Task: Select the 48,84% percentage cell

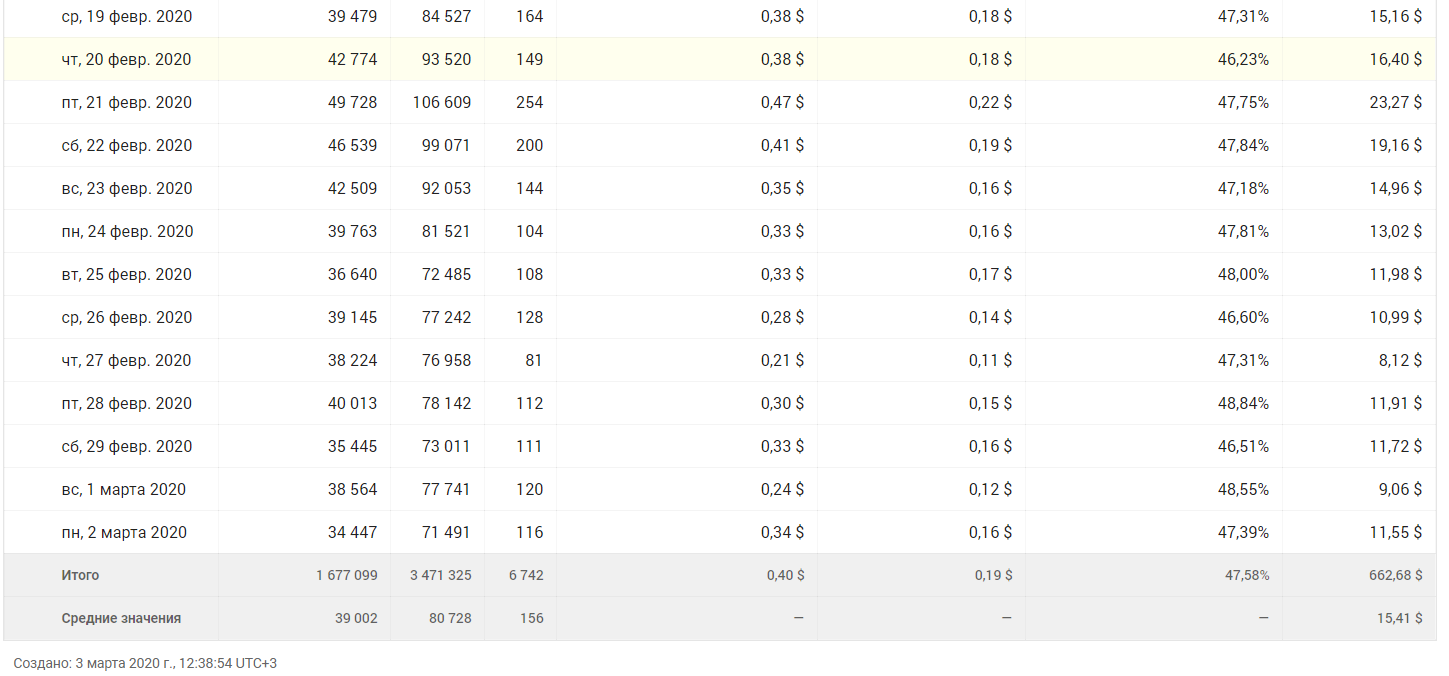Action: pos(1243,404)
